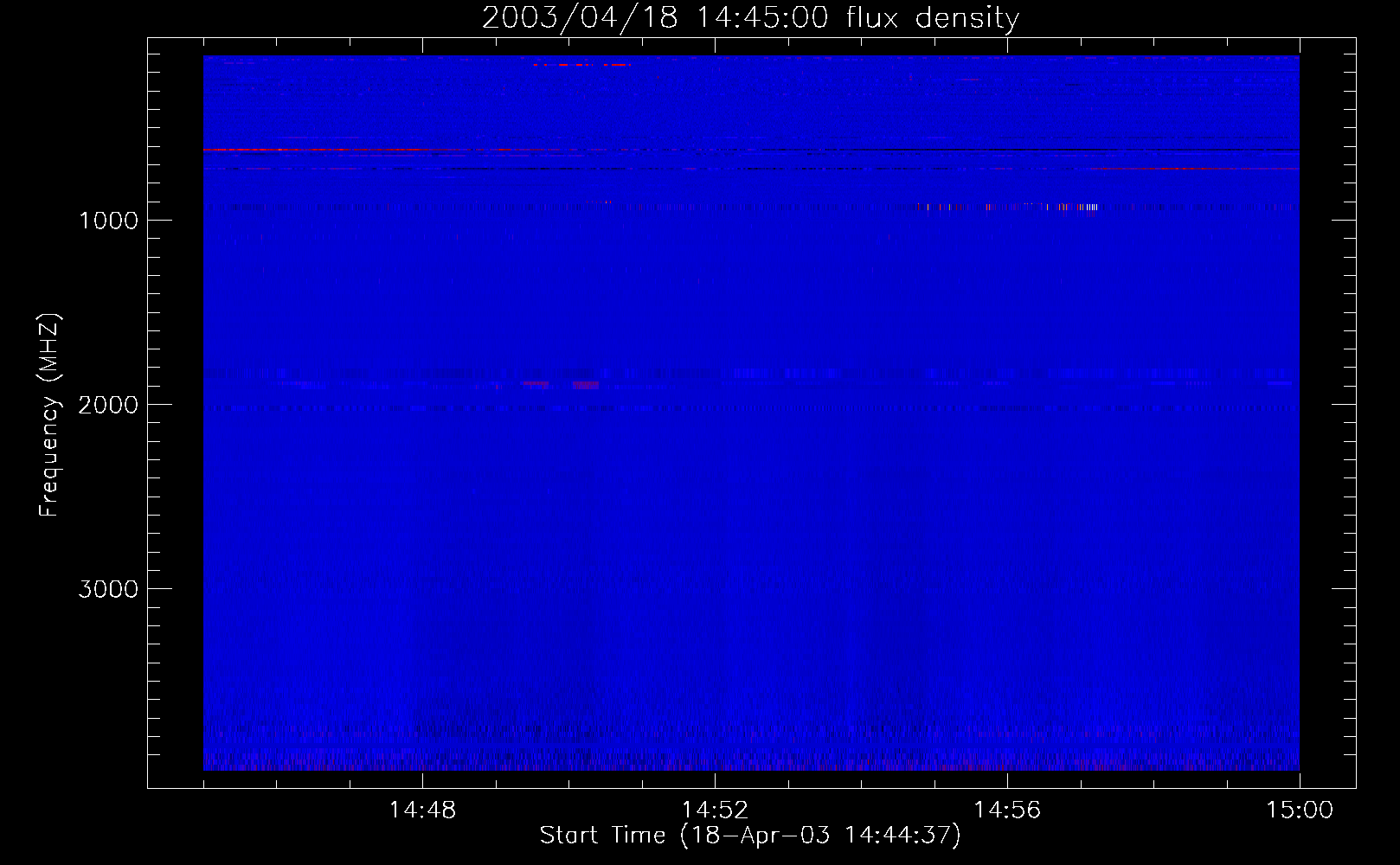Click the plot title '2003/04/18 14:45:00 flux density'
The width and height of the screenshot is (1400, 865).
coord(750,18)
